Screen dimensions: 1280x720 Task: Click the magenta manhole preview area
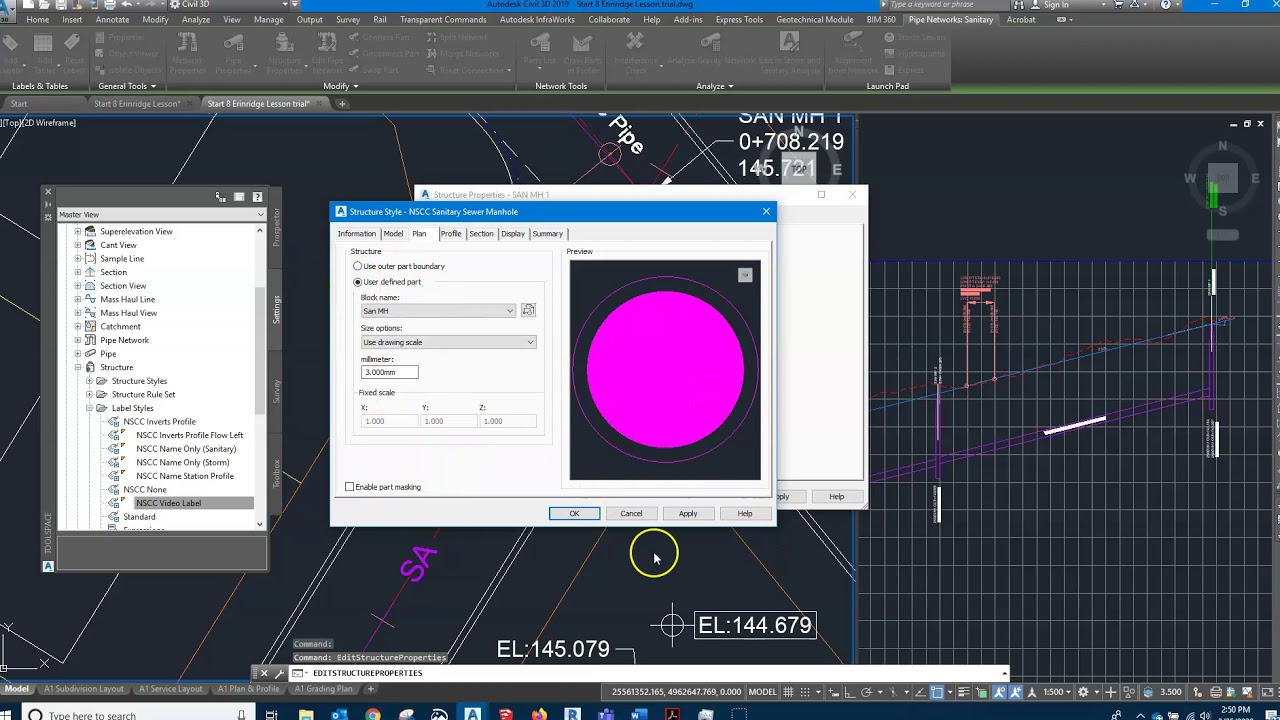[x=665, y=370]
